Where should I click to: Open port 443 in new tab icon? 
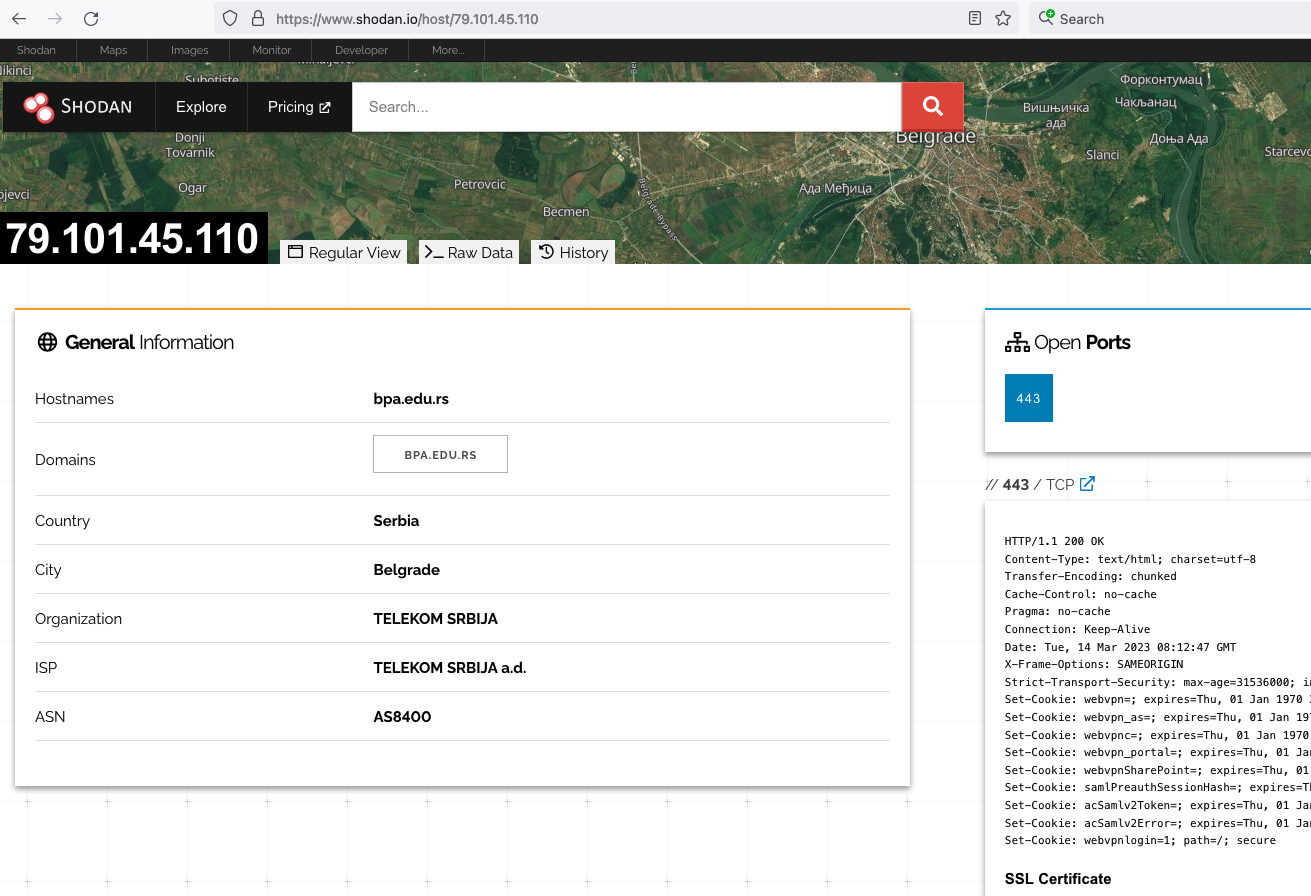[1087, 484]
